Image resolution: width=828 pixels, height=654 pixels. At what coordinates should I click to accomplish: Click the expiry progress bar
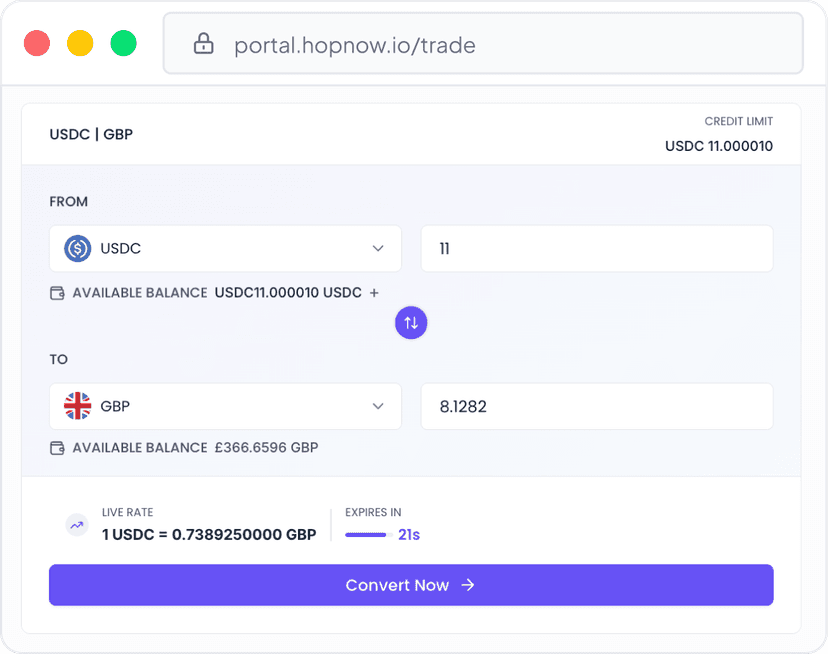tap(366, 535)
